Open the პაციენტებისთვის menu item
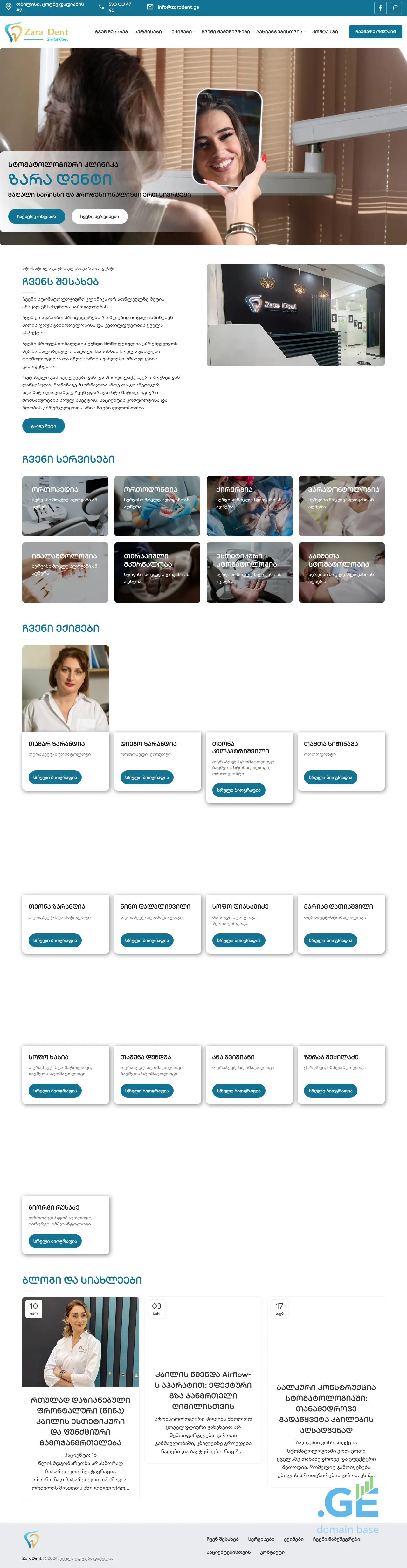Screen dimensions: 407x1568 click(280, 32)
